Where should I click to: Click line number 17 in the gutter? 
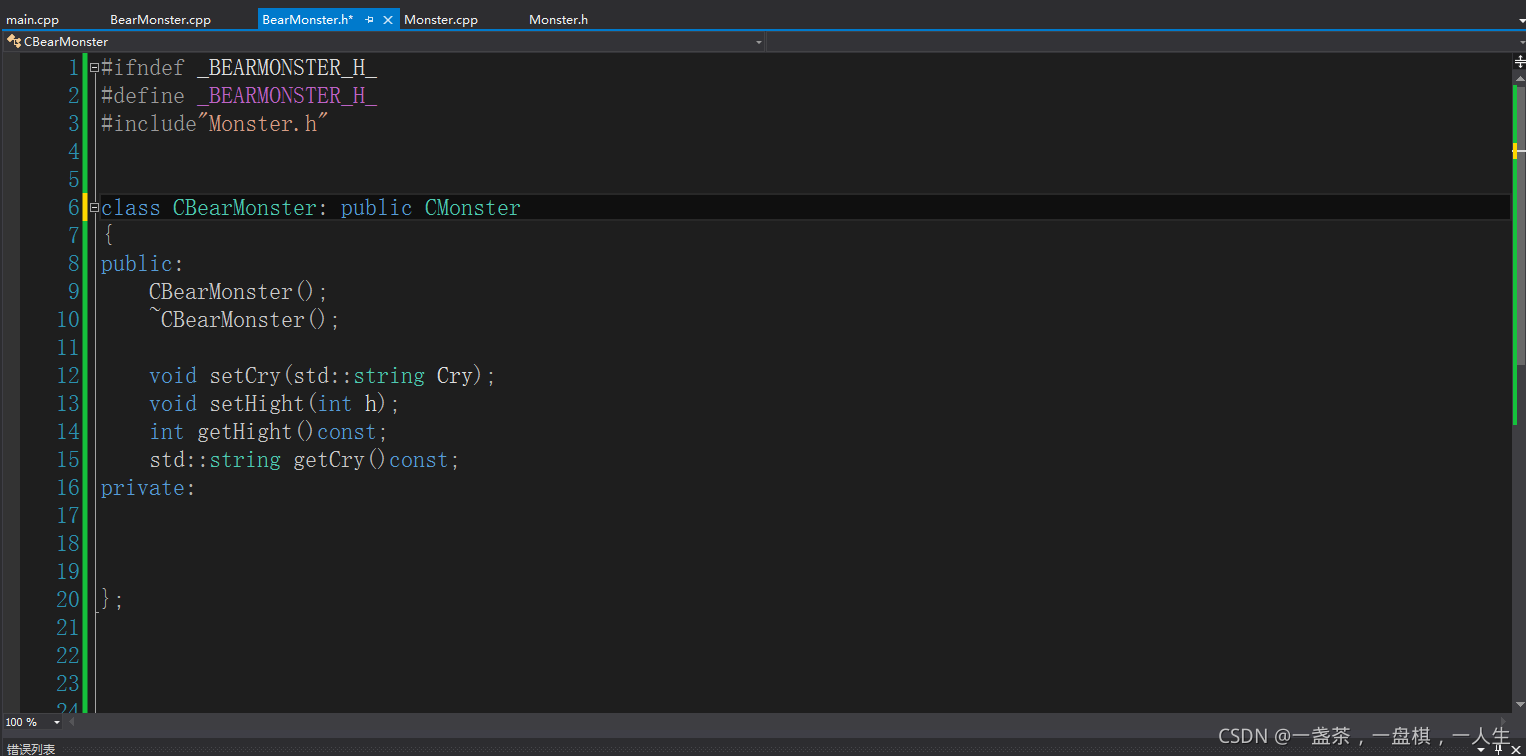coord(67,516)
